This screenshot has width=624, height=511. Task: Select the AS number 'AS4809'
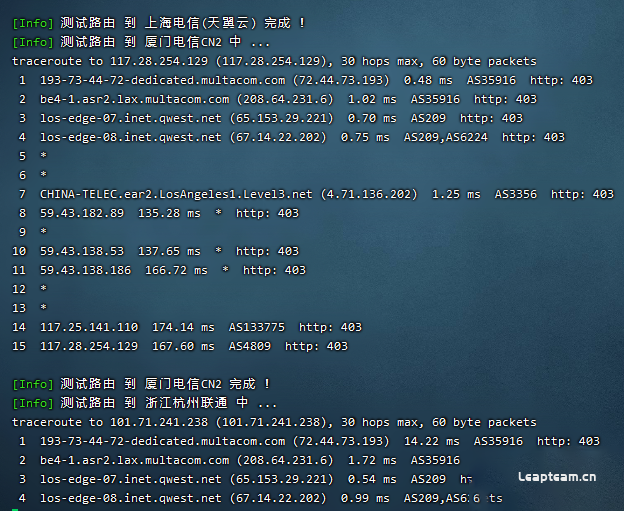tap(250, 346)
